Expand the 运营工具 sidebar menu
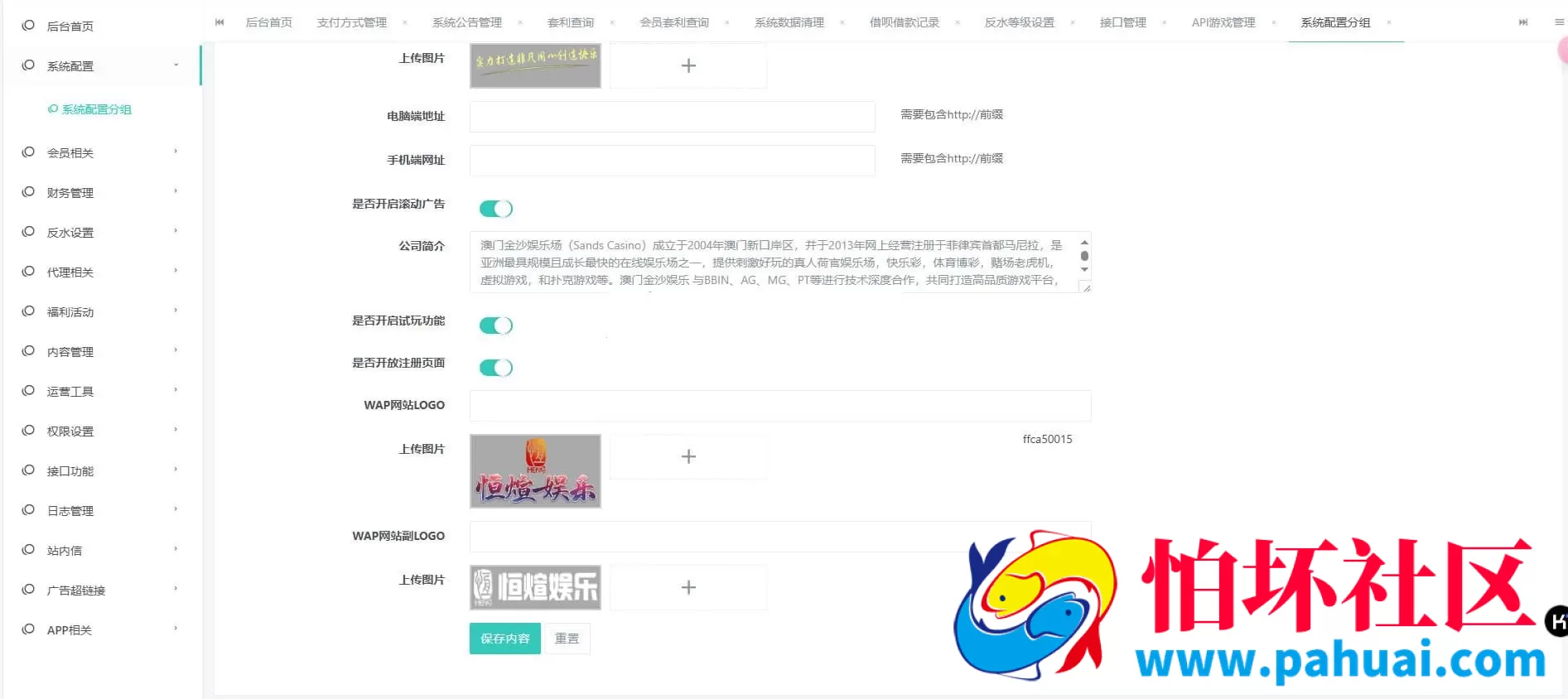This screenshot has width=1568, height=699. (176, 390)
